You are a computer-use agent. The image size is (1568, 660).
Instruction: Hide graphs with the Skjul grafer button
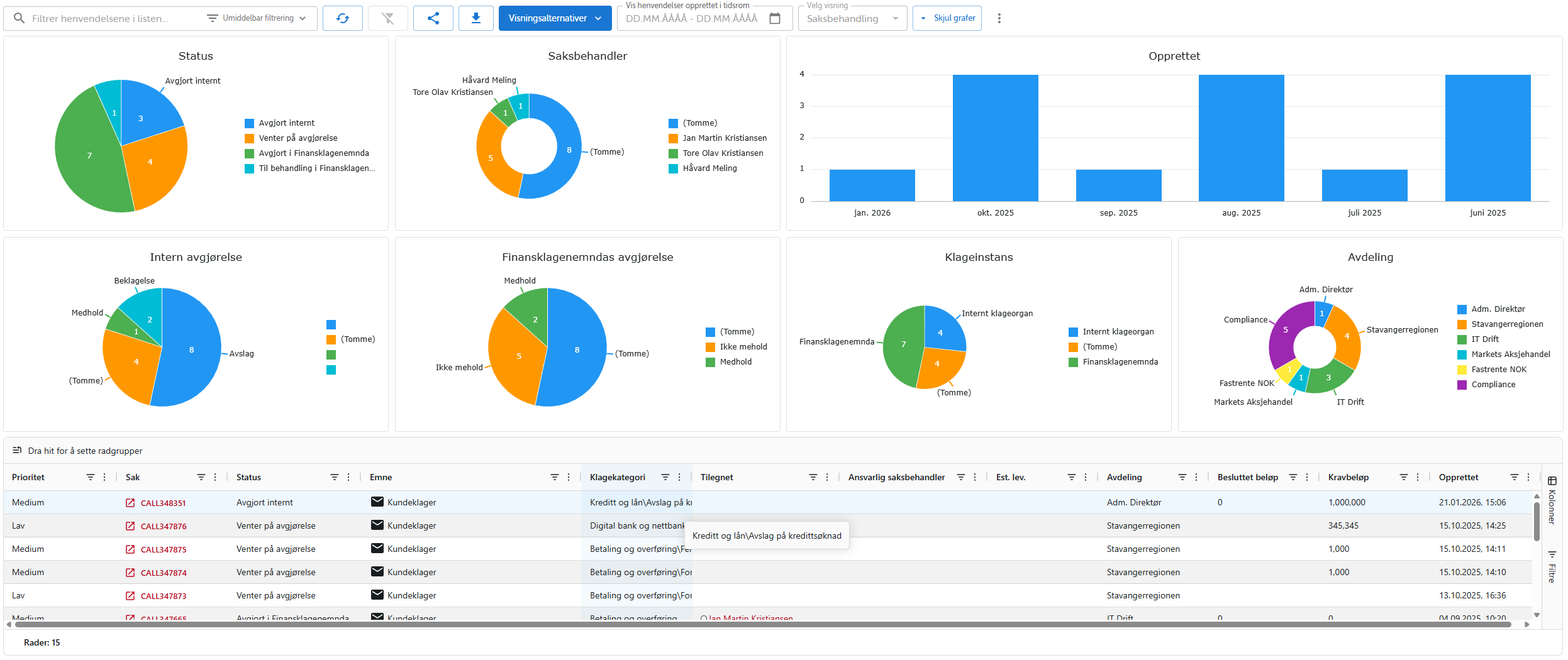pyautogui.click(x=947, y=18)
